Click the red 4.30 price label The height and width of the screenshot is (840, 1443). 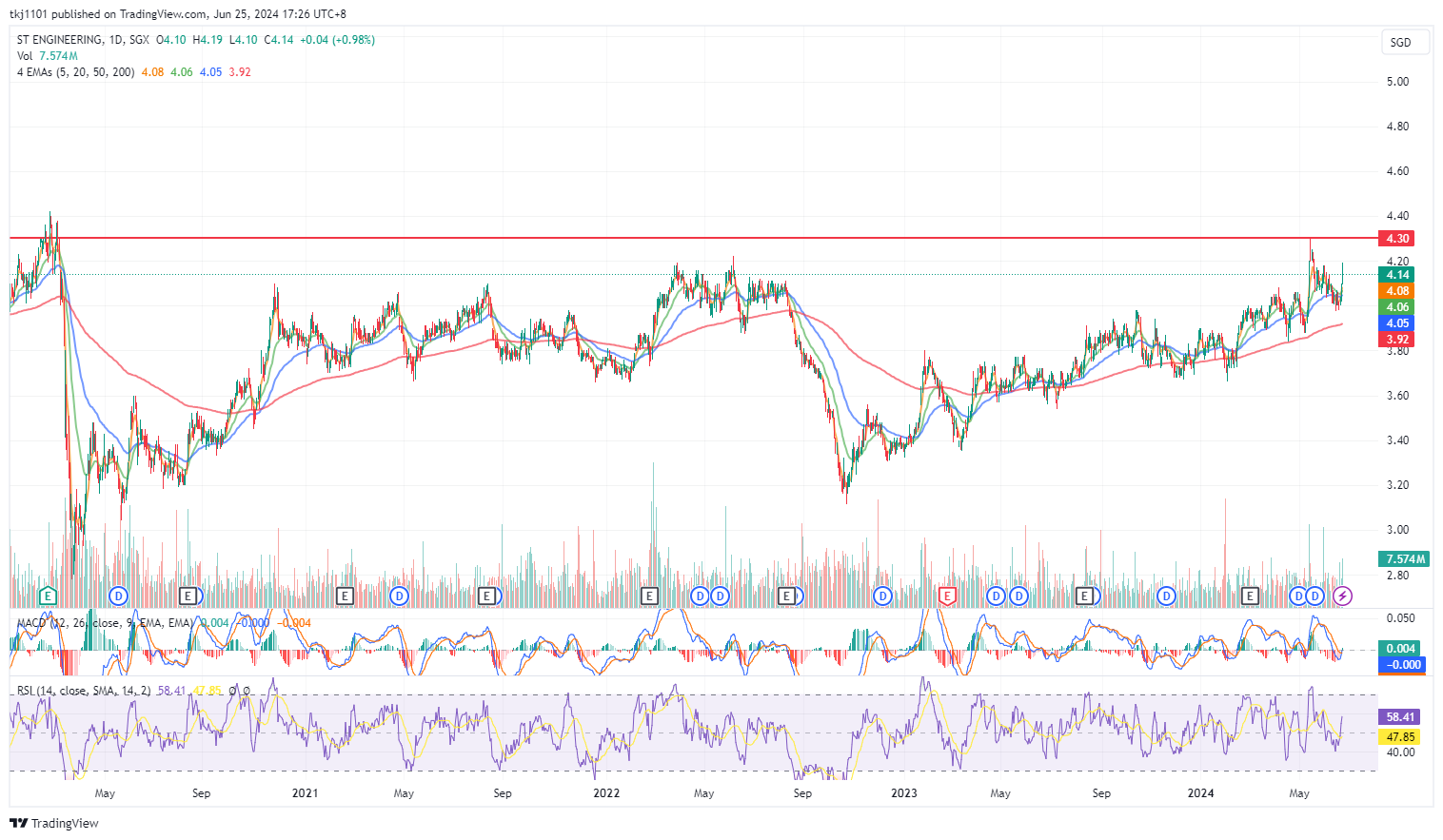1397,239
